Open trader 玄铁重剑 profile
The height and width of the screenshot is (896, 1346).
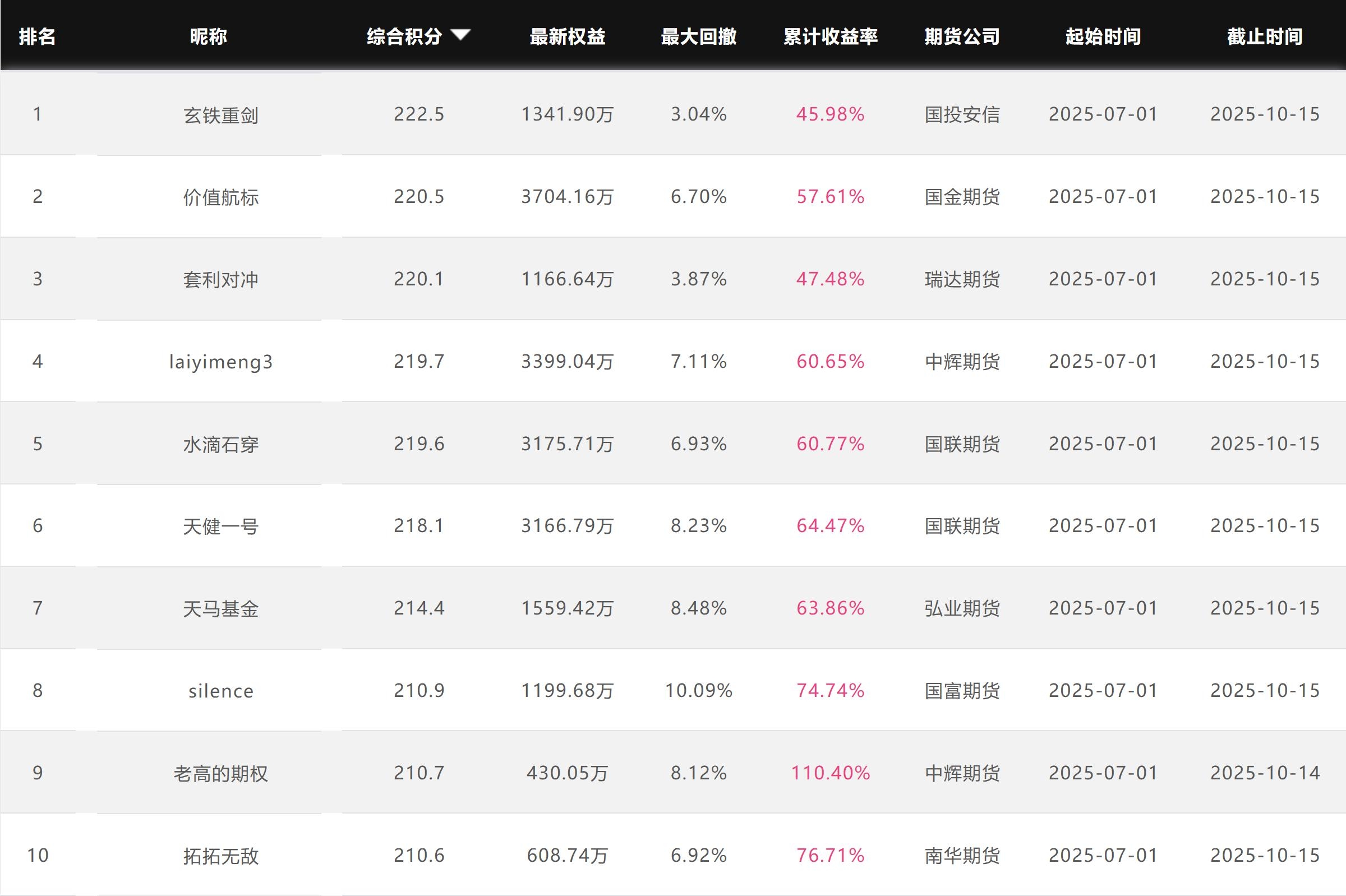tap(220, 116)
